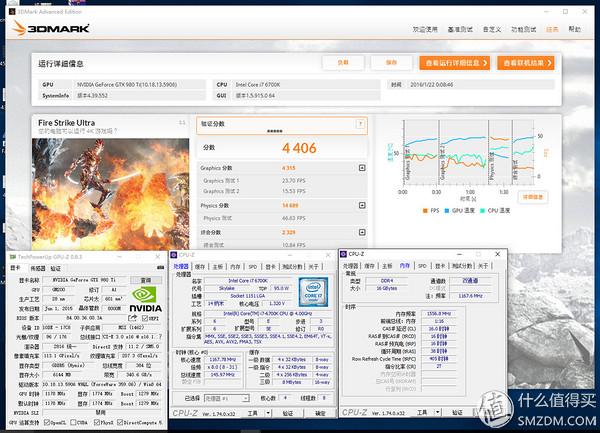Open the 功能测试 page in 3DMark
Image resolution: width=600 pixels, height=433 pixels.
pos(523,29)
